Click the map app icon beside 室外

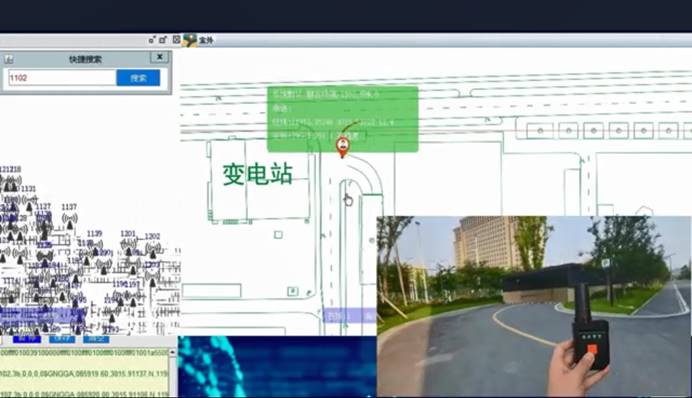click(190, 40)
